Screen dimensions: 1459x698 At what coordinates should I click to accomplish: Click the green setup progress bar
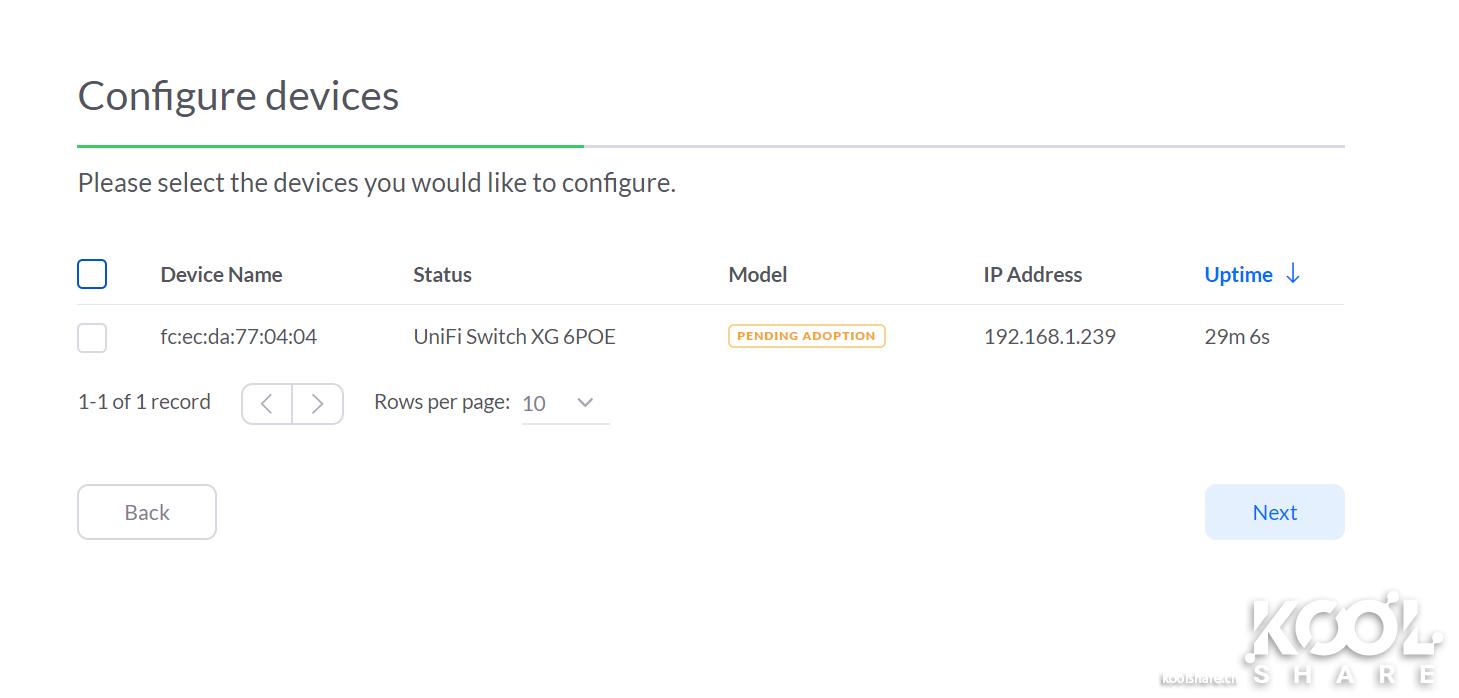click(330, 146)
